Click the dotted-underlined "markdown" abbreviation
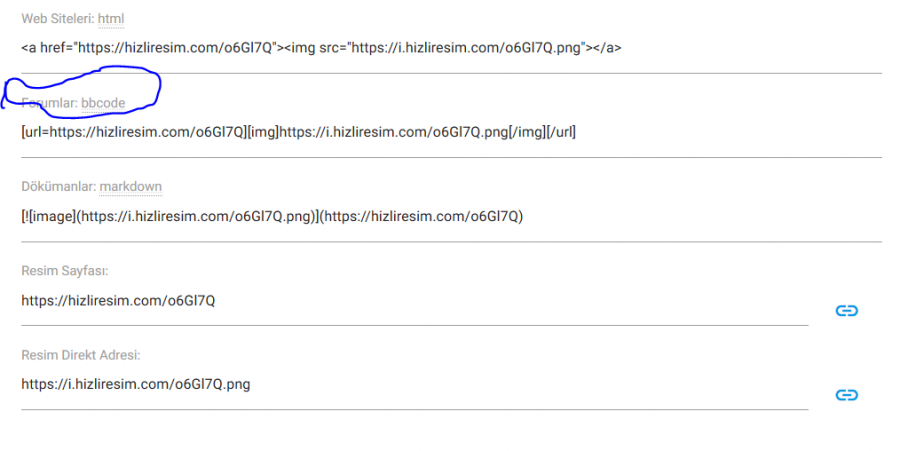The width and height of the screenshot is (900, 451). [x=130, y=187]
